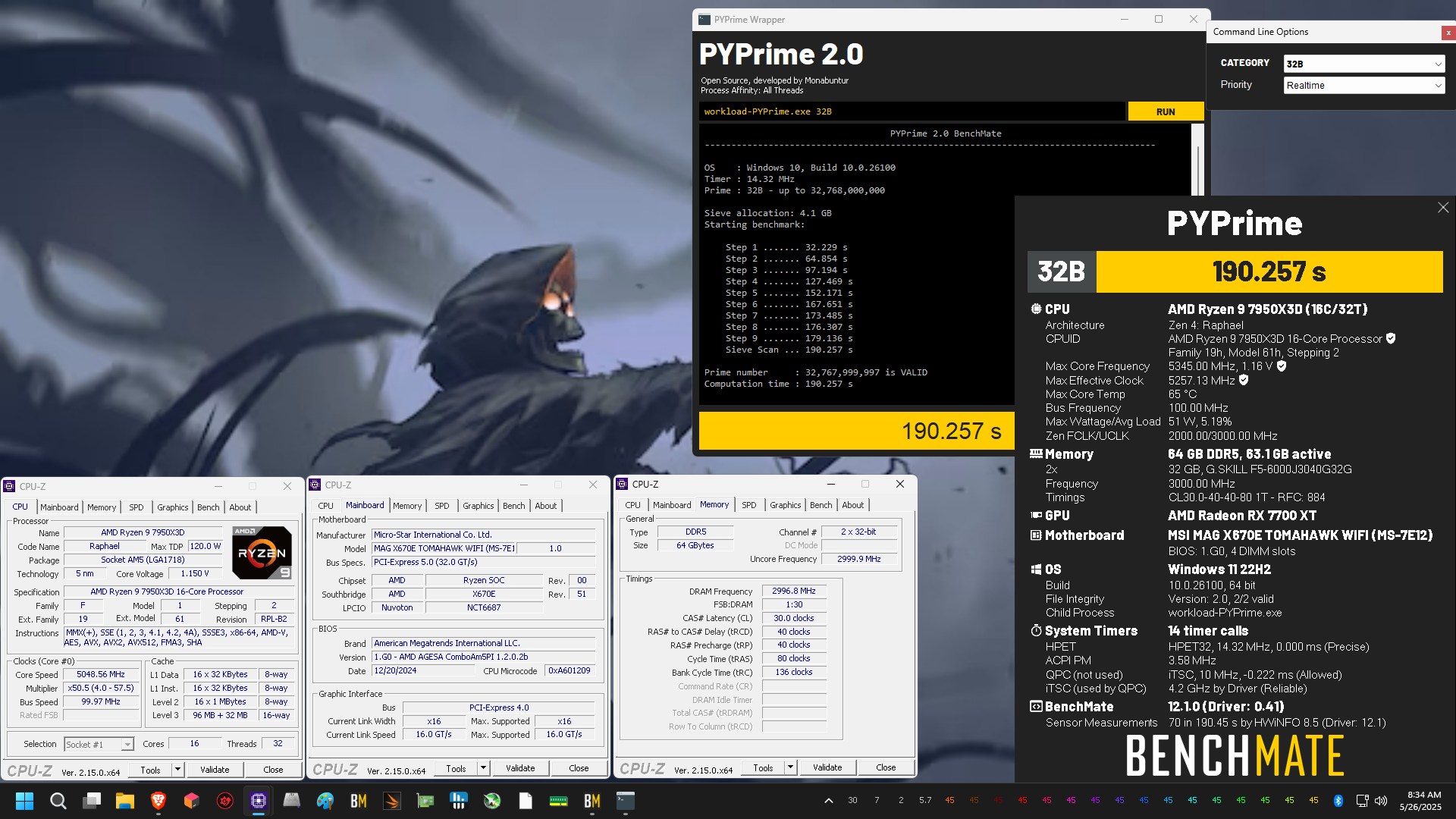This screenshot has height=819, width=1456.
Task: Show hidden system tray icons
Action: [x=829, y=801]
